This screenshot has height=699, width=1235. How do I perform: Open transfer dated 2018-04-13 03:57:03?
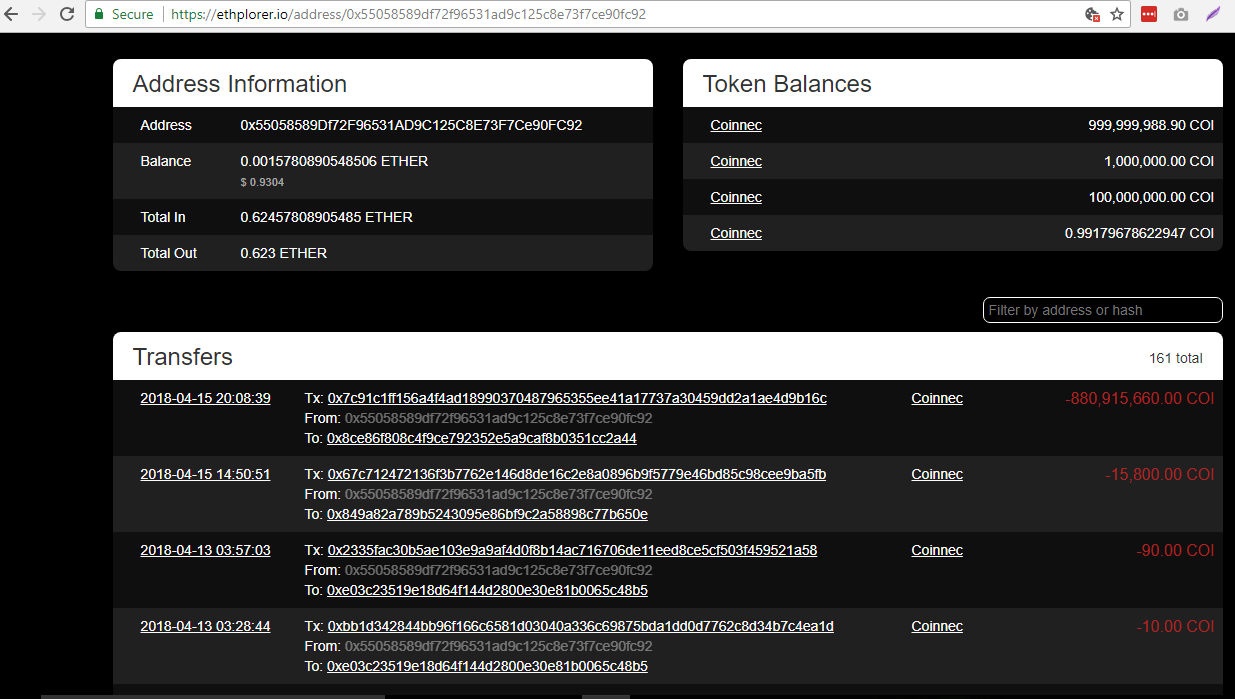point(205,550)
